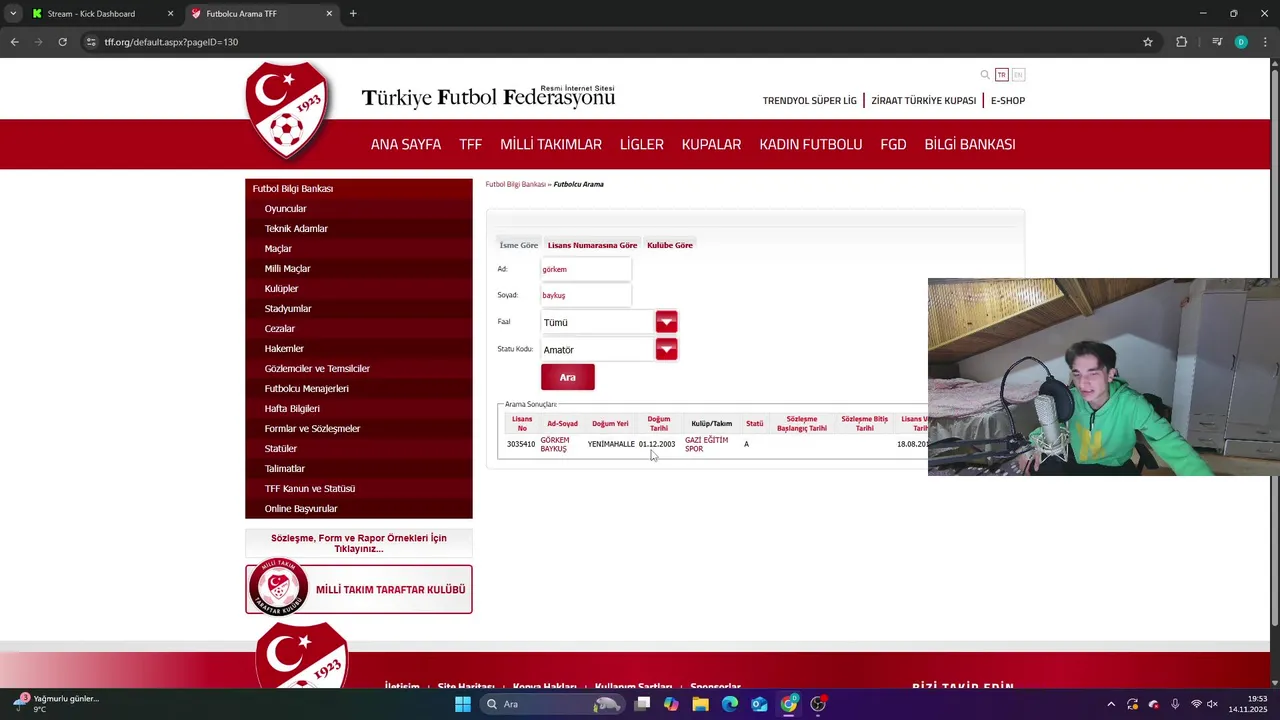The image size is (1280, 720).
Task: Click Futbol Bilgi Bankası breadcrumb link
Action: 516,184
